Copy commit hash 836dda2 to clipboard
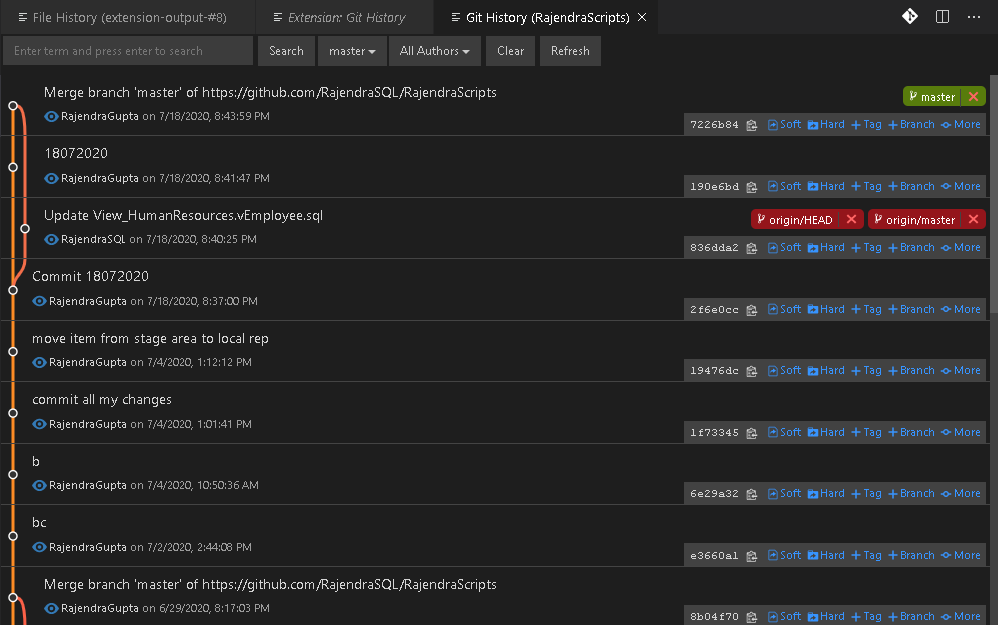The image size is (998, 625). click(x=751, y=248)
